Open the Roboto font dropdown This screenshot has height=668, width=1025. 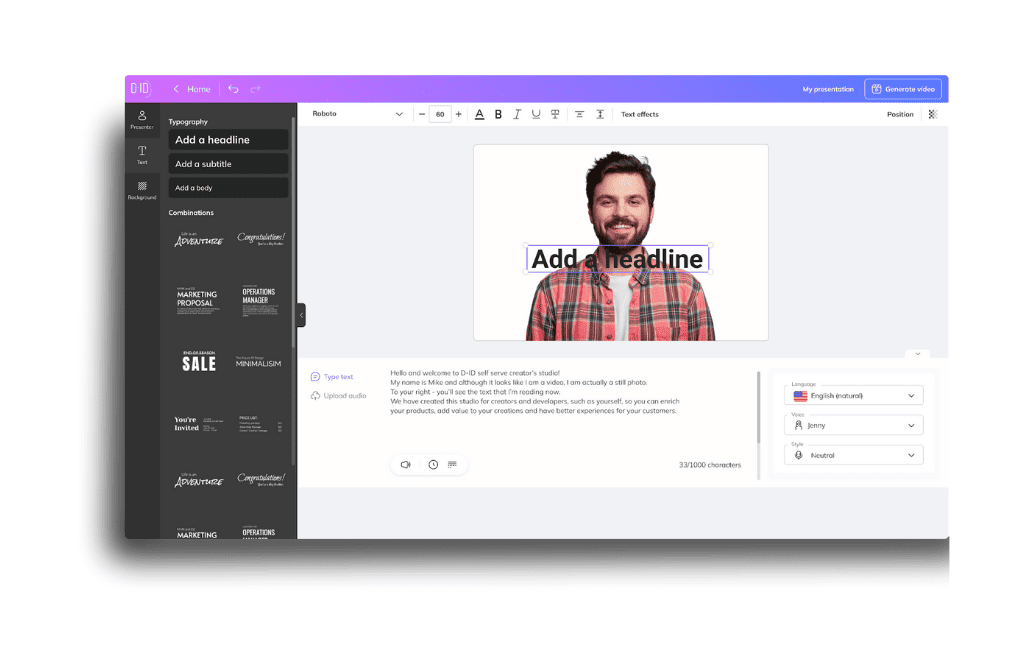click(357, 114)
